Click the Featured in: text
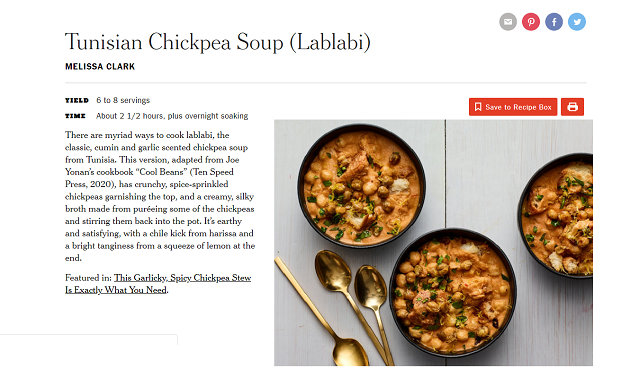Viewport: 630px width, 378px height. click(x=88, y=278)
